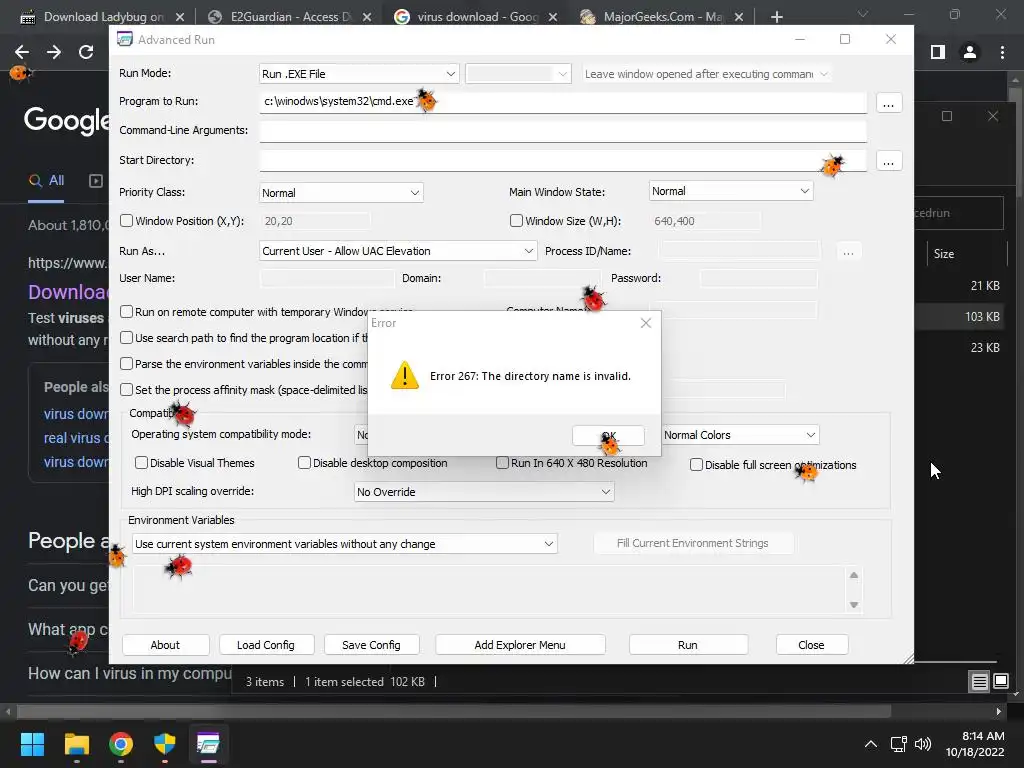Open the Windows Start menu
Screen dimensions: 1024x768
coord(33,744)
